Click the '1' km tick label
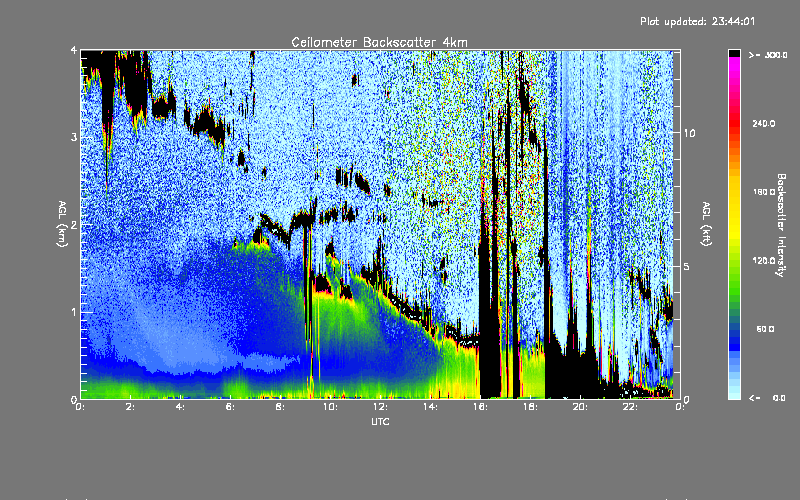 tap(74, 312)
